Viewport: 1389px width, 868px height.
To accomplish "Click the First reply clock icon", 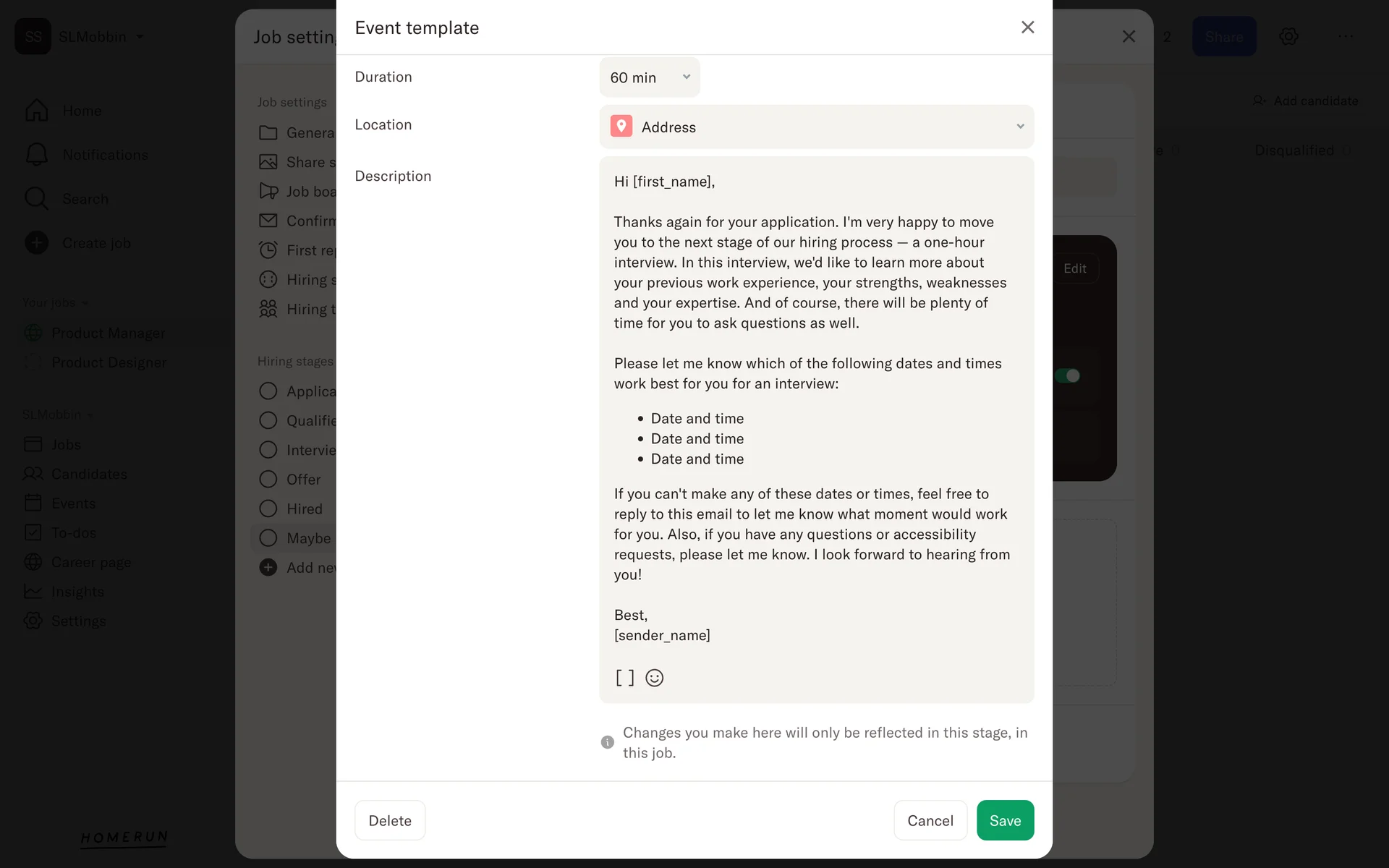I will click(x=268, y=250).
